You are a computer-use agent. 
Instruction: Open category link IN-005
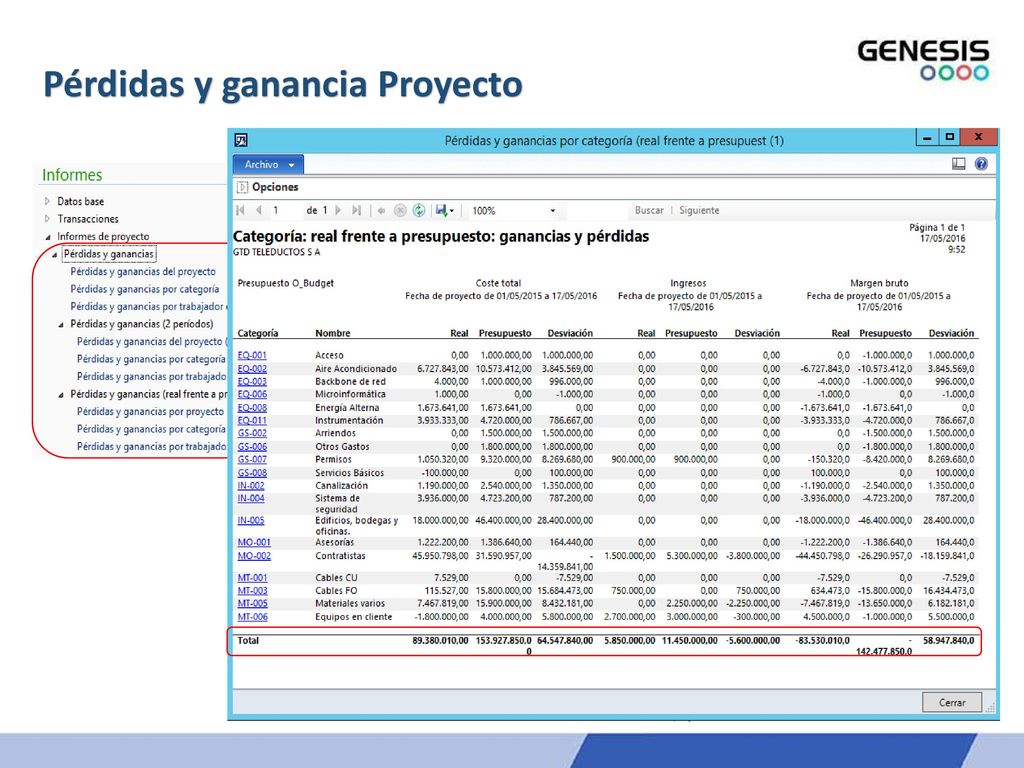[251, 520]
